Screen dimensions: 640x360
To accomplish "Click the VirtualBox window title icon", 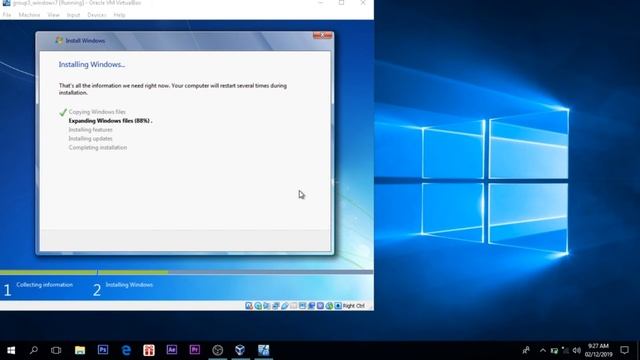I will [6, 3].
